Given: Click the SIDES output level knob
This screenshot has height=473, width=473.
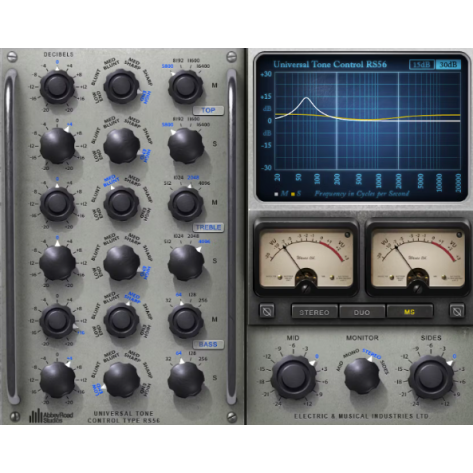Looking at the screenshot, I should pyautogui.click(x=431, y=377).
